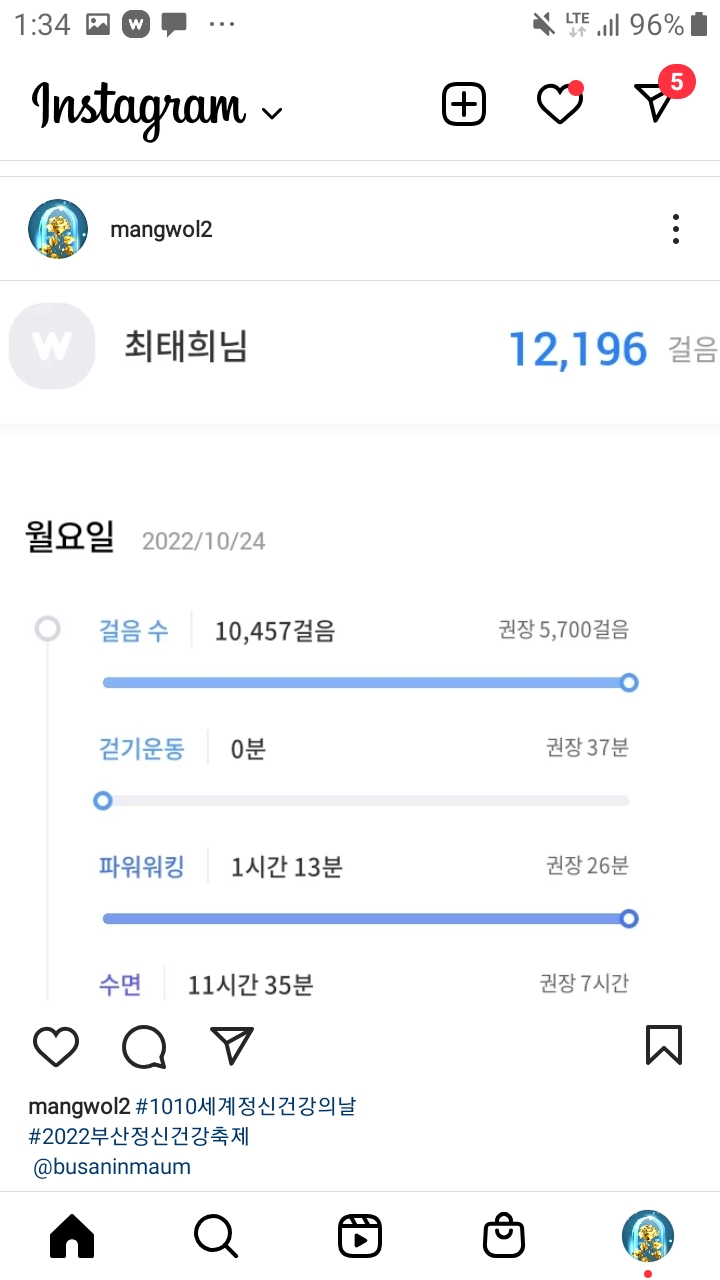Image resolution: width=720 pixels, height=1280 pixels.
Task: Open my profile tab avatar
Action: [x=648, y=1235]
